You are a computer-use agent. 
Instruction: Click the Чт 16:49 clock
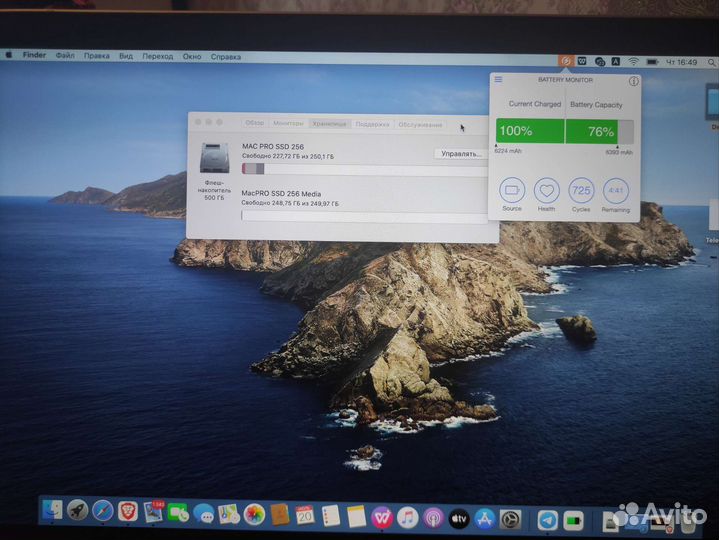[681, 62]
